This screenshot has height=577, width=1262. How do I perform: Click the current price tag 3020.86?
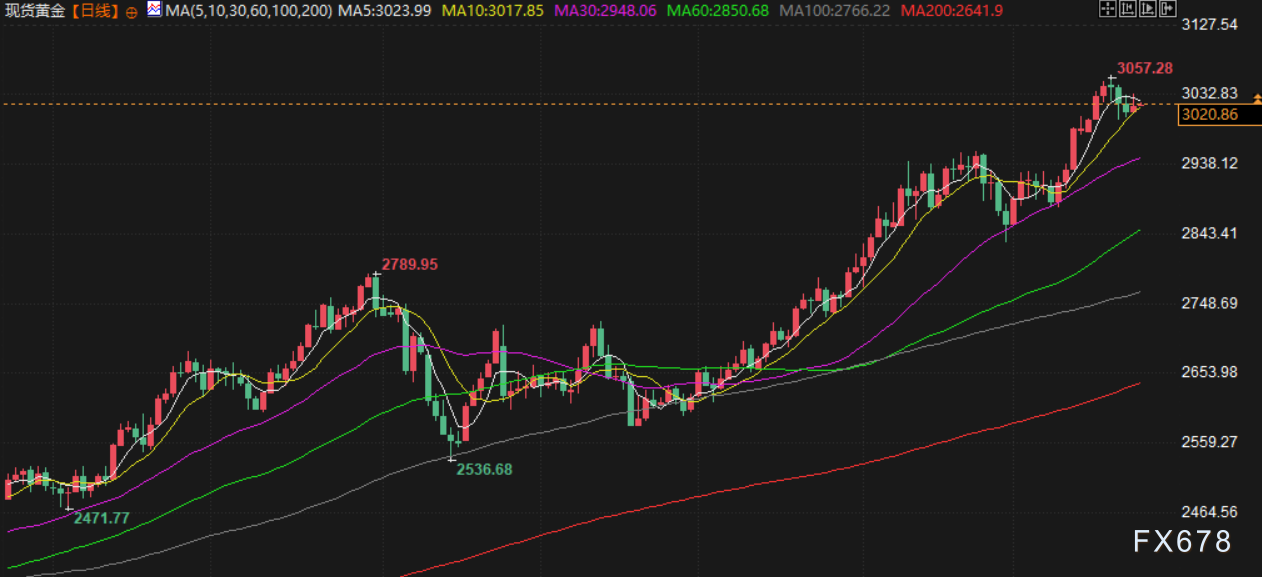[1209, 114]
